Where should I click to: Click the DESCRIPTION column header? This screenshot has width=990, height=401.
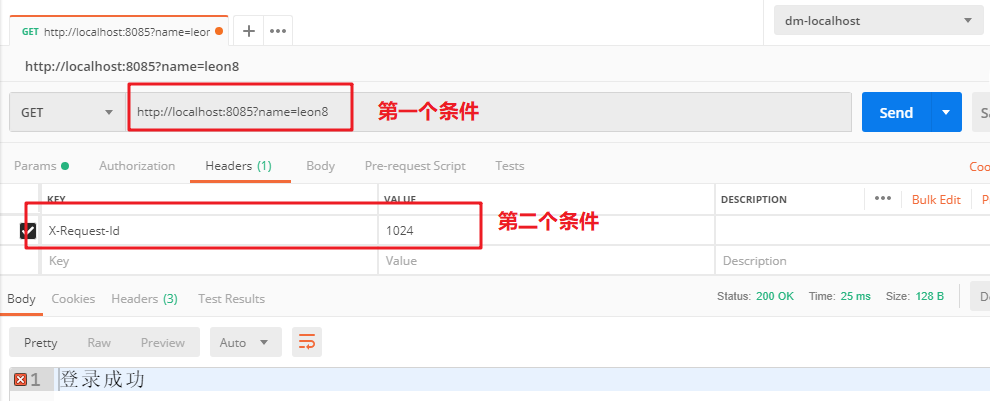click(754, 200)
